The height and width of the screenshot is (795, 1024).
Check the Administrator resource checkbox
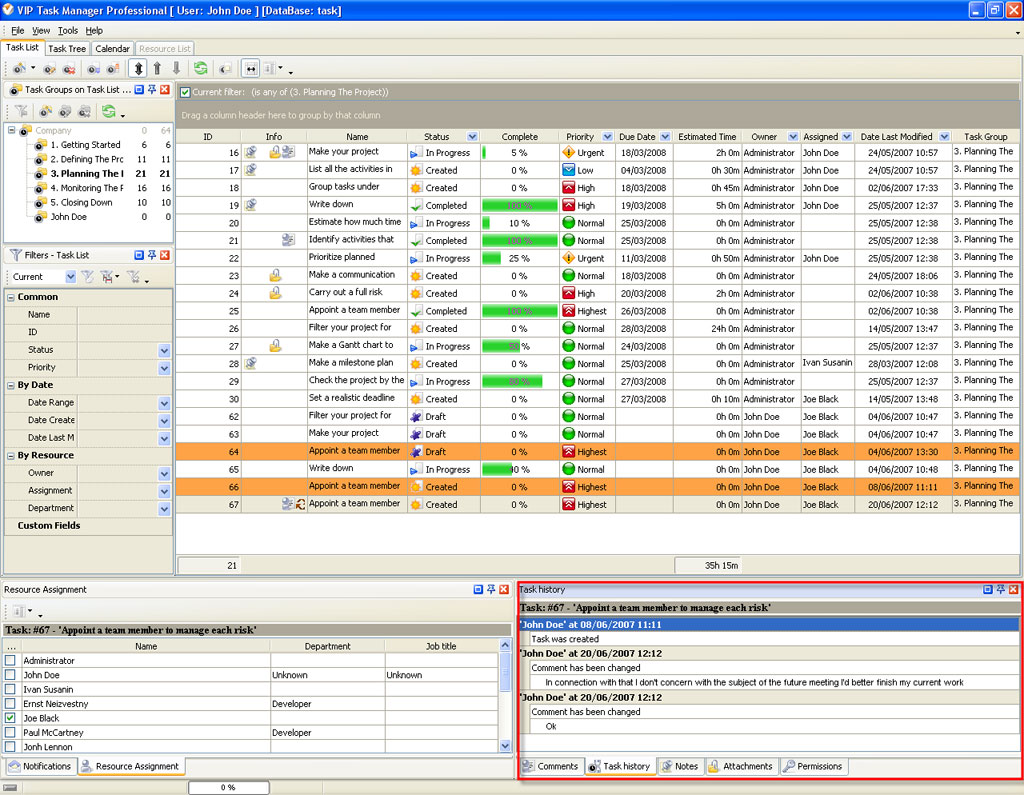click(x=10, y=661)
